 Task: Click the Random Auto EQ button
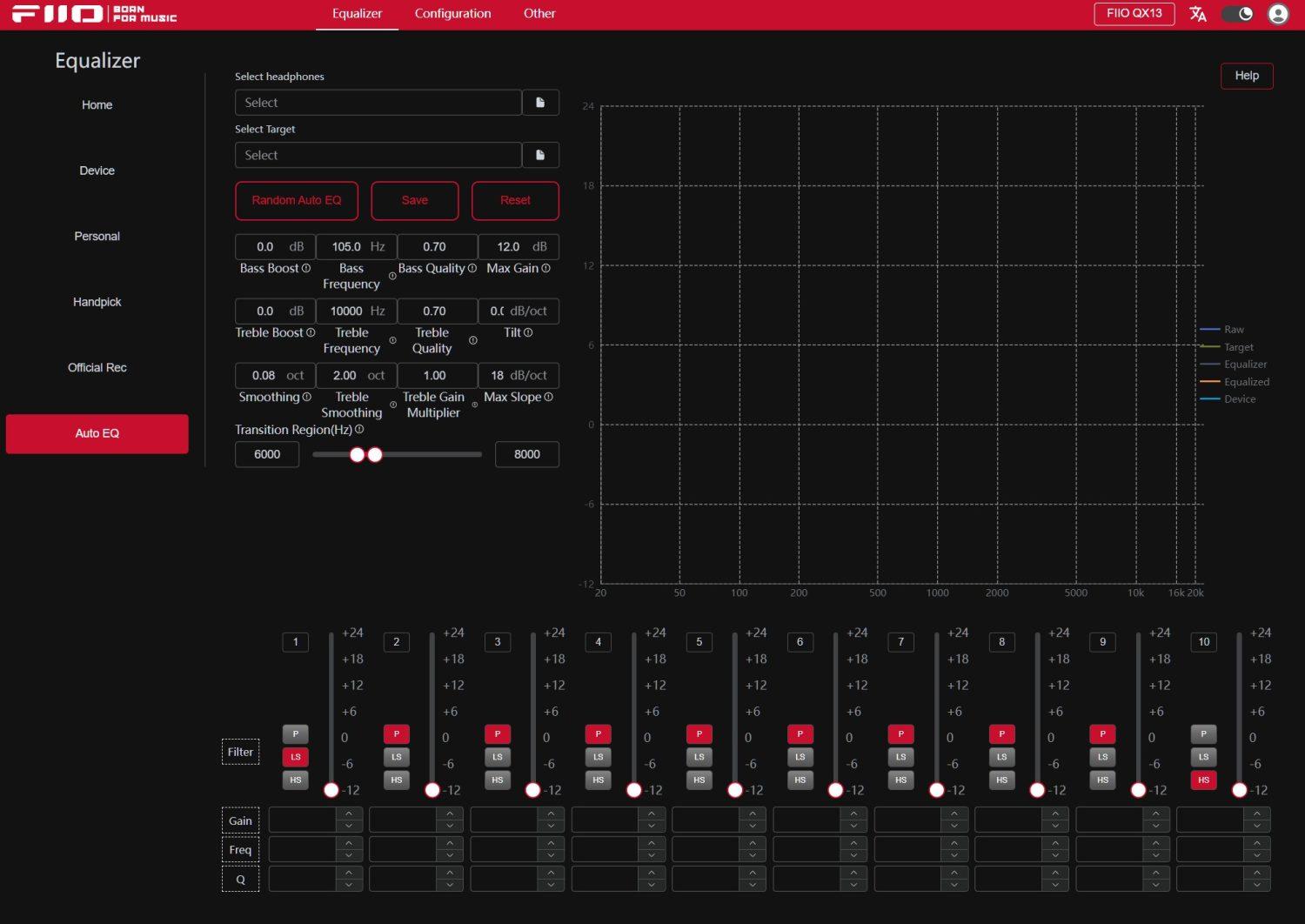297,200
